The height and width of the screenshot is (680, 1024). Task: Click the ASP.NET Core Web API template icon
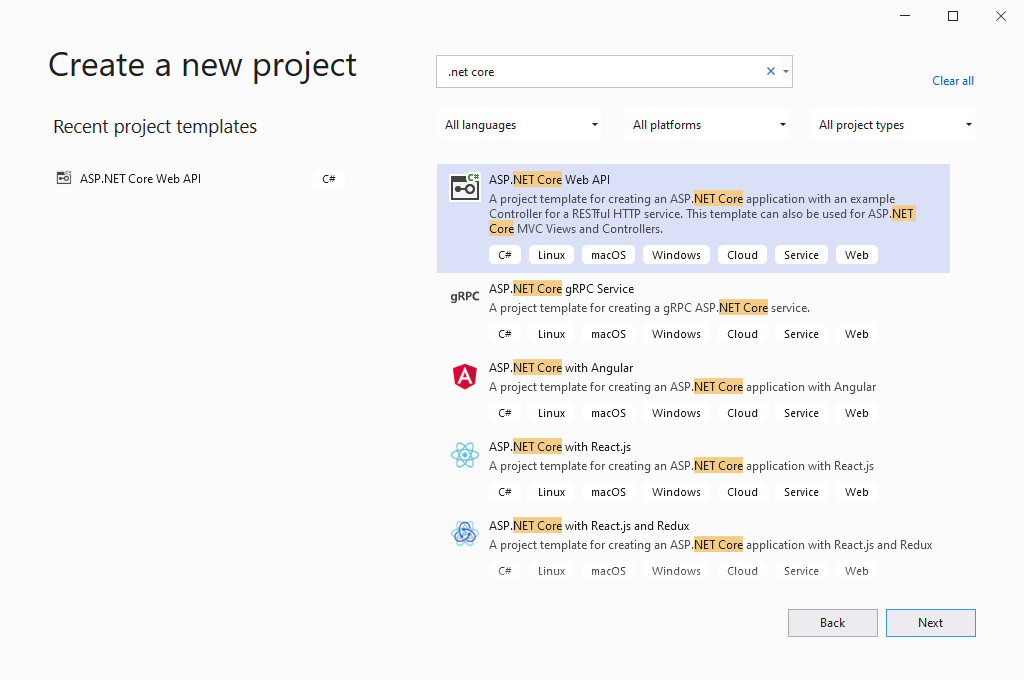pyautogui.click(x=465, y=186)
